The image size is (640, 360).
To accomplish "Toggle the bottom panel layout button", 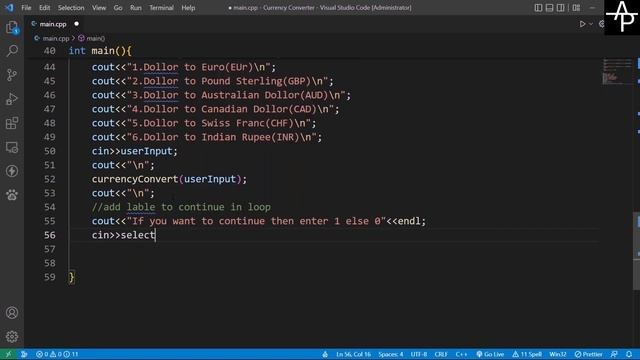I will point(549,8).
